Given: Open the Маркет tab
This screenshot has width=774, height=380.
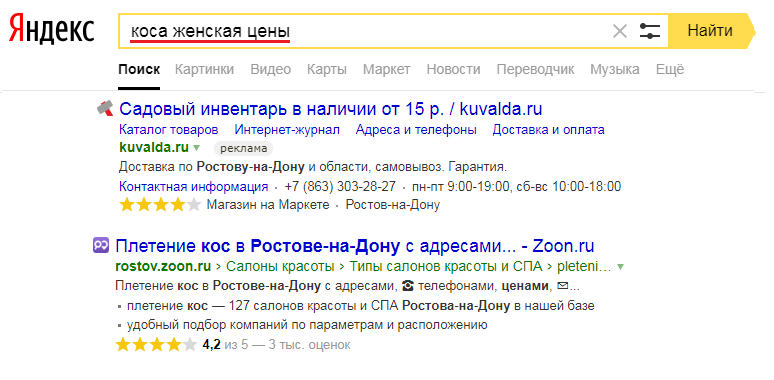Looking at the screenshot, I should click(387, 69).
